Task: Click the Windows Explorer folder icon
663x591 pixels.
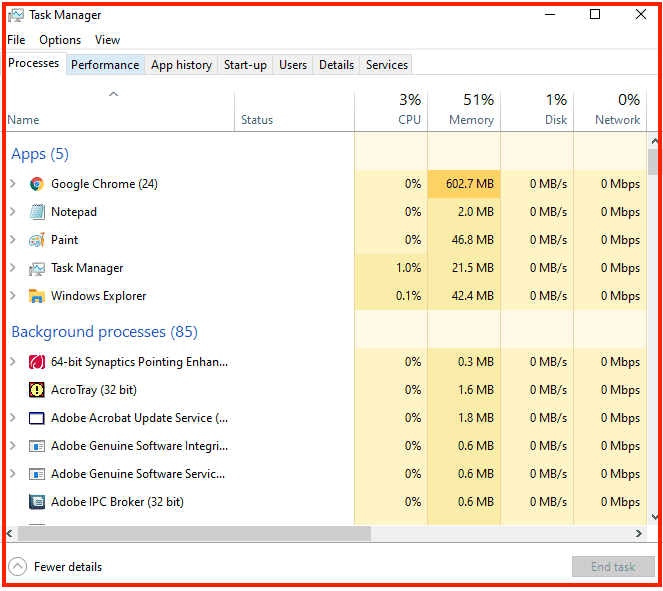Action: 37,296
